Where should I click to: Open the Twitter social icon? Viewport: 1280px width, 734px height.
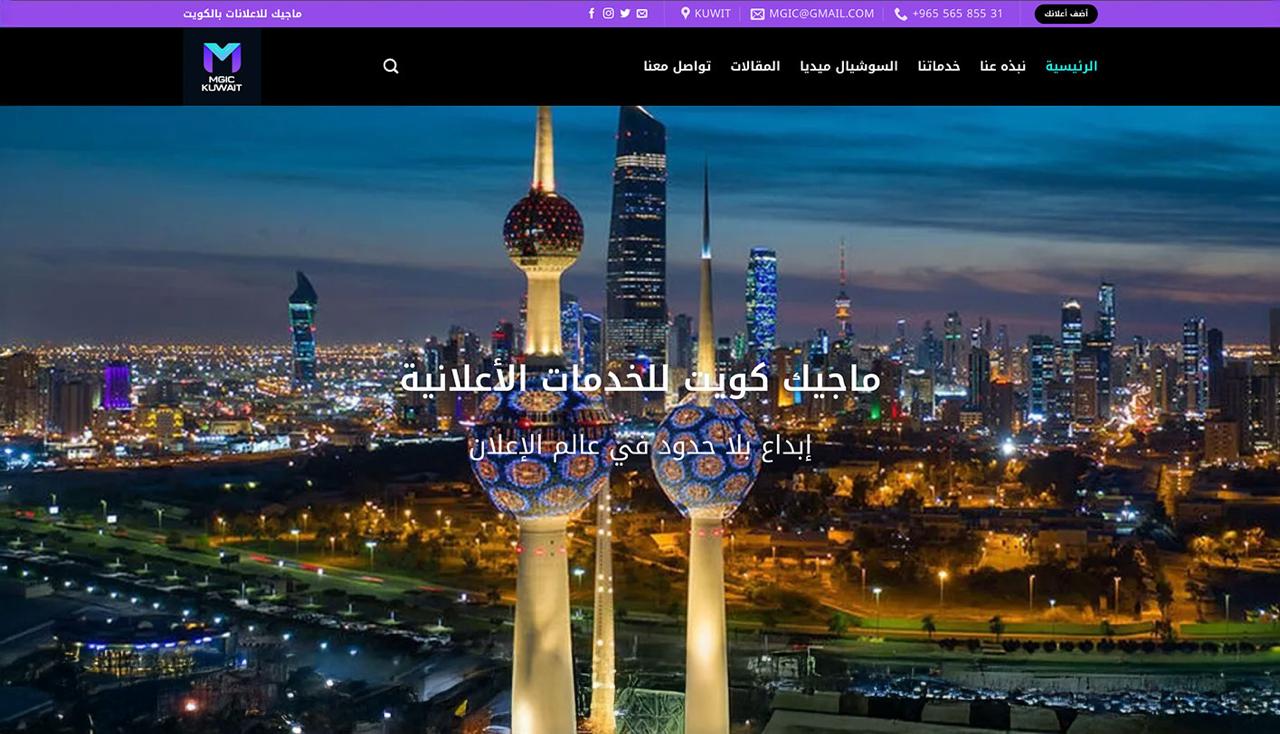pos(624,13)
